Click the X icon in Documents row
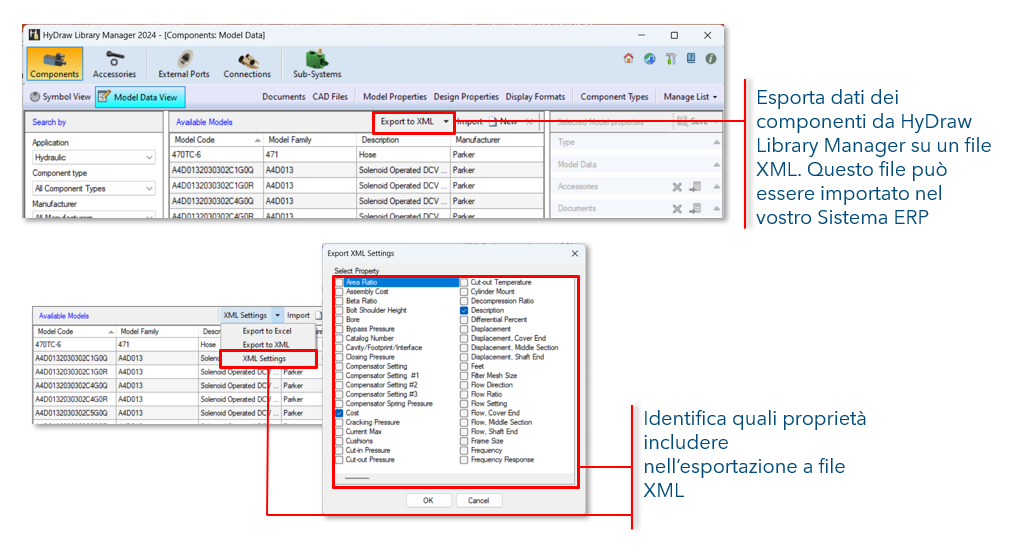The height and width of the screenshot is (559, 1018). click(x=677, y=209)
